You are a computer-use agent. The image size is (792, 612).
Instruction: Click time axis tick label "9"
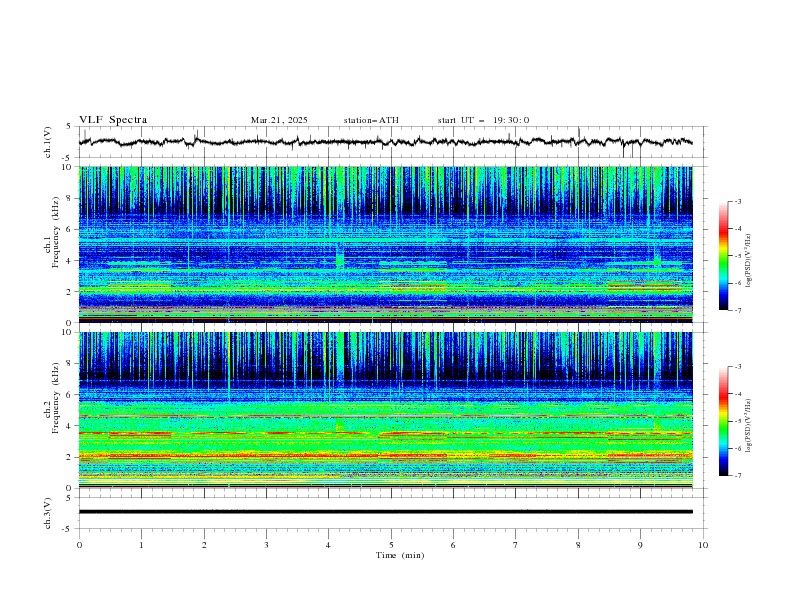[640, 545]
